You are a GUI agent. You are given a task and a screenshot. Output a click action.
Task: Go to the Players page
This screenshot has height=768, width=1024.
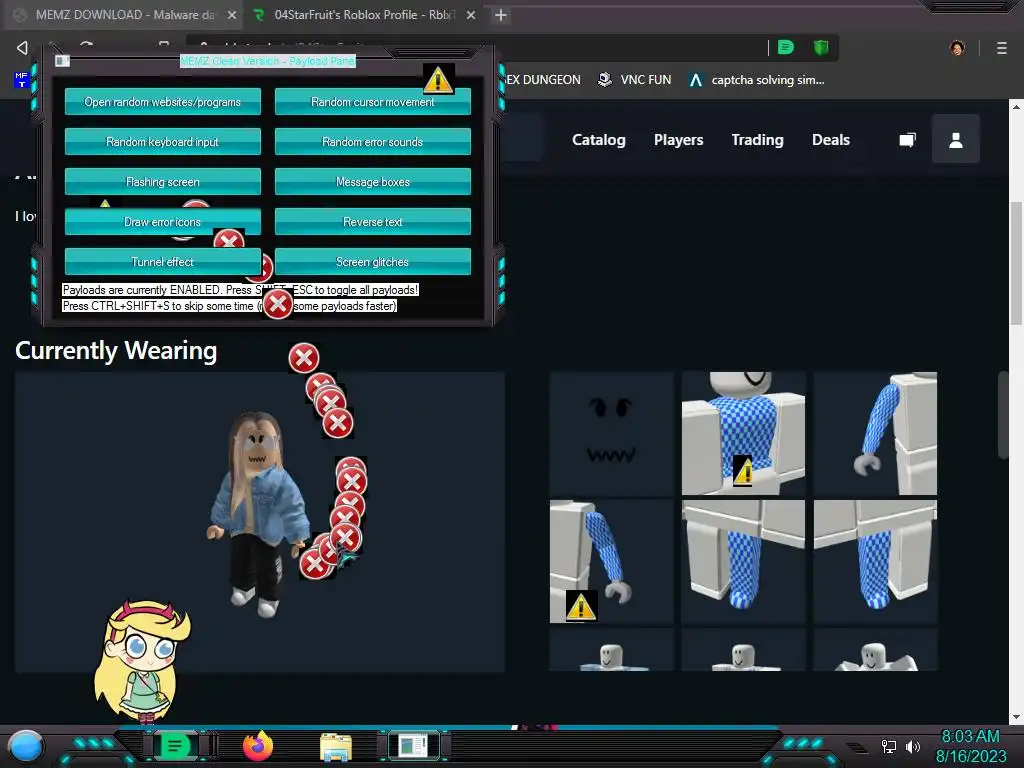679,140
